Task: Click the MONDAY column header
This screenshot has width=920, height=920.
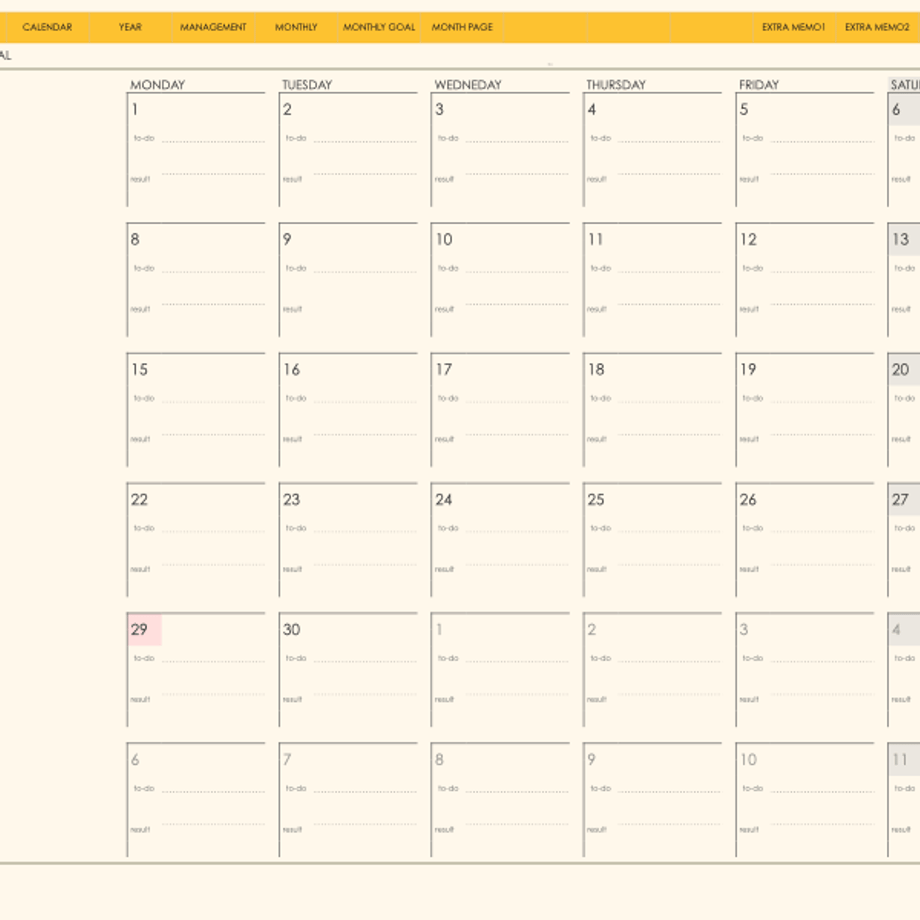Action: [157, 84]
